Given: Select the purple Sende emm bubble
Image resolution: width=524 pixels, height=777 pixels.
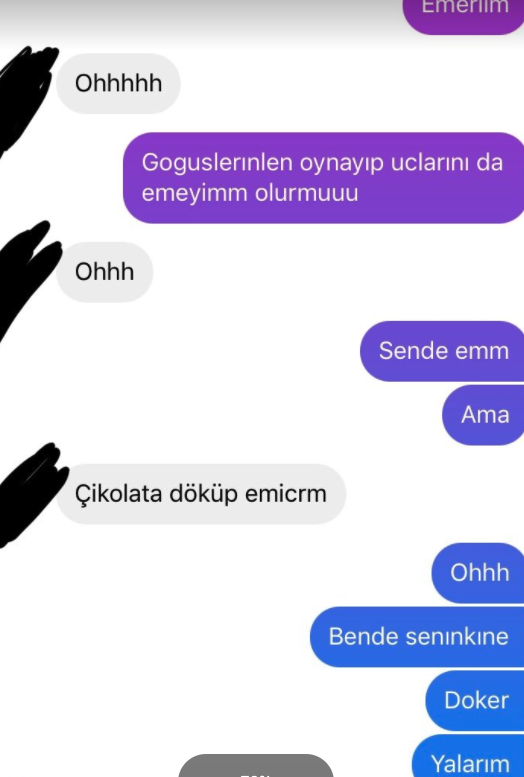Looking at the screenshot, I should 442,351.
